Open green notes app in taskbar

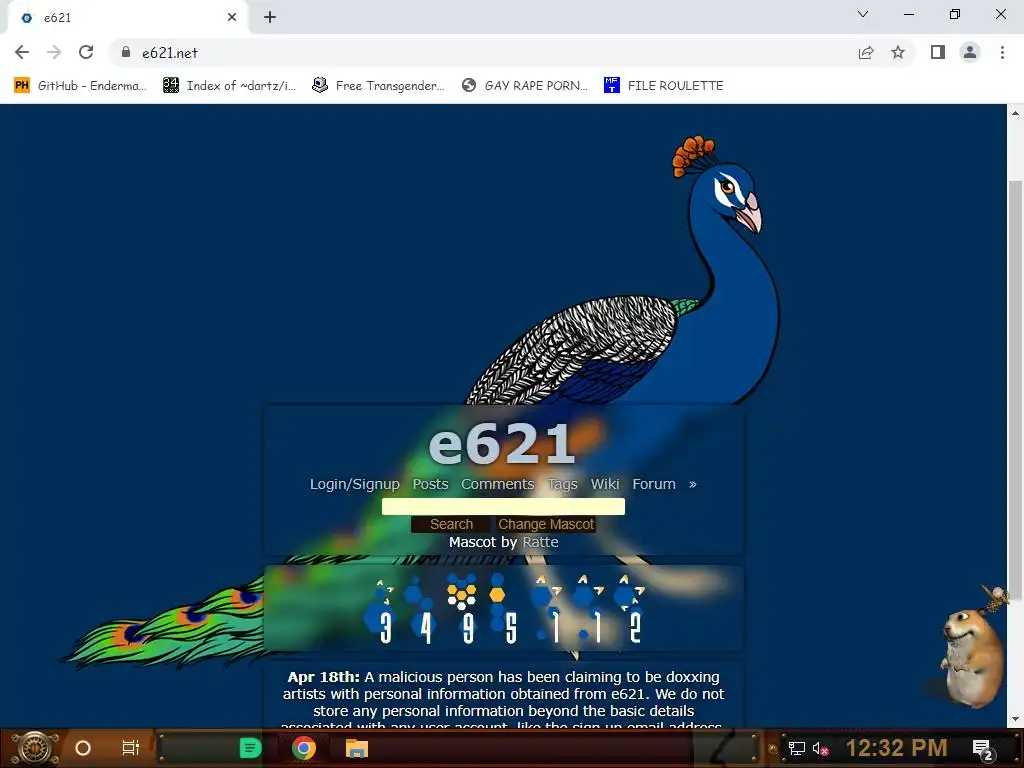coord(249,748)
